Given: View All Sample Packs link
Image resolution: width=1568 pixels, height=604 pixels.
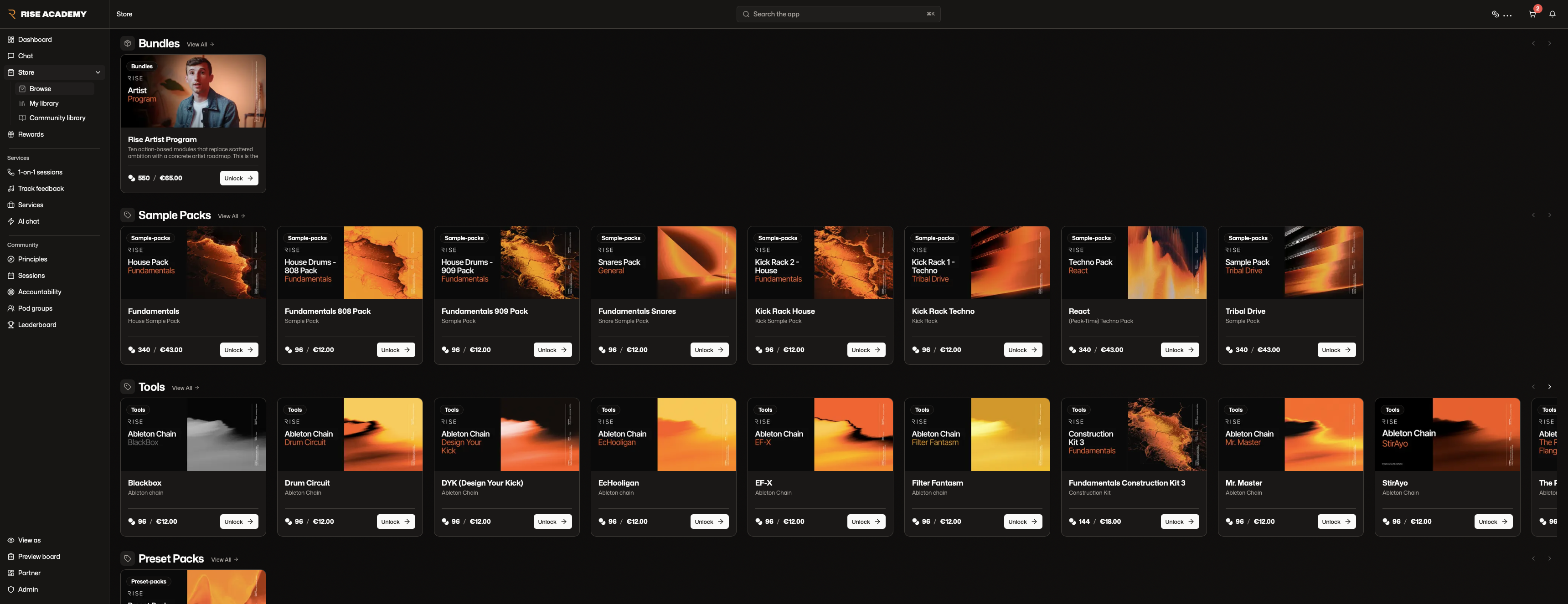Looking at the screenshot, I should coord(231,216).
